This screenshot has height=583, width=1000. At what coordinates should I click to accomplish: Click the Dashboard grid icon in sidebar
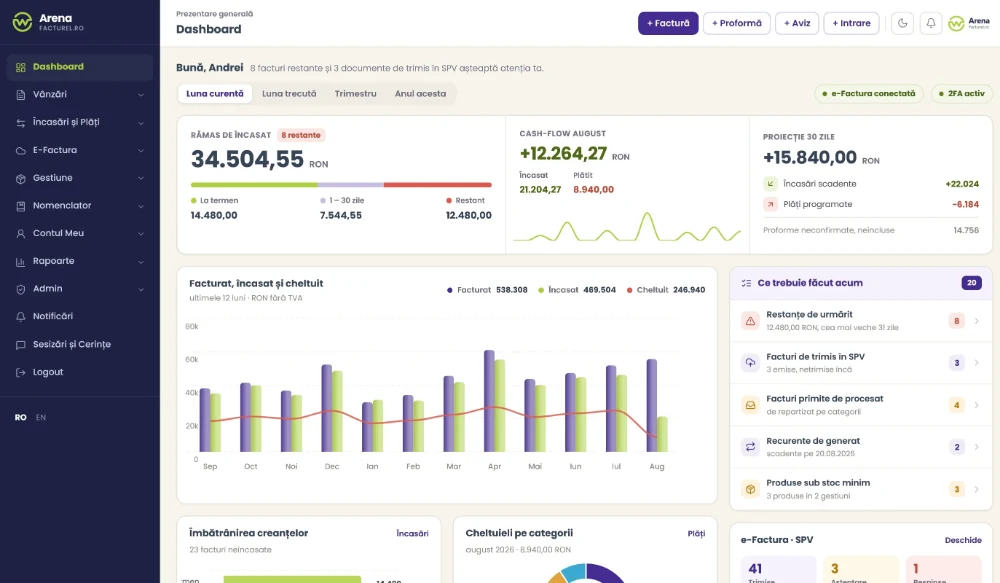pyautogui.click(x=20, y=67)
